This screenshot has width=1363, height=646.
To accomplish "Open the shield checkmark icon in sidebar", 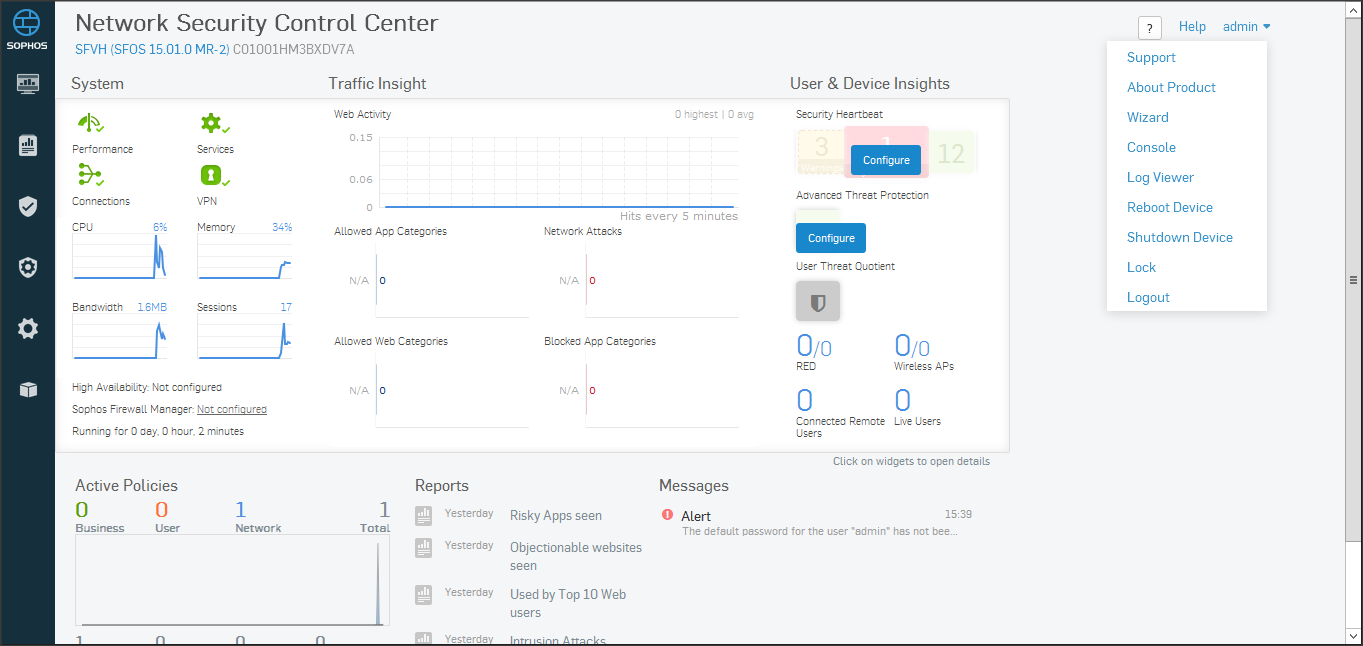I will tap(27, 207).
